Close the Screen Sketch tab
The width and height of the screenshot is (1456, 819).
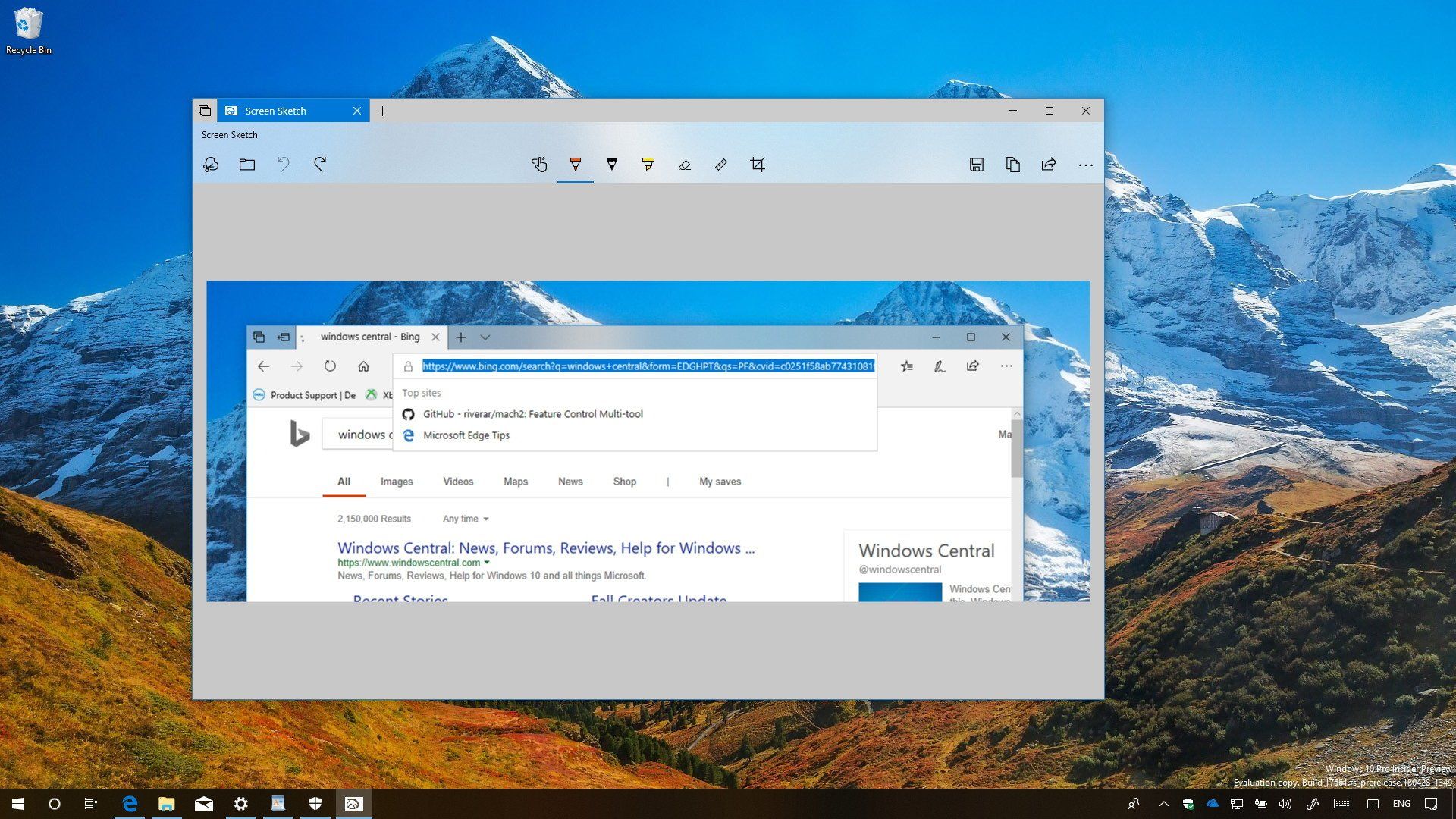tap(357, 111)
